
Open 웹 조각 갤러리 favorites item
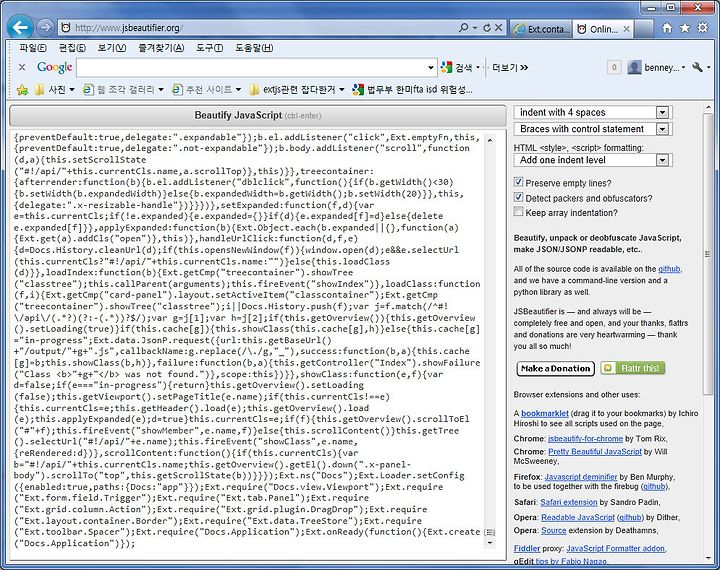coord(123,90)
